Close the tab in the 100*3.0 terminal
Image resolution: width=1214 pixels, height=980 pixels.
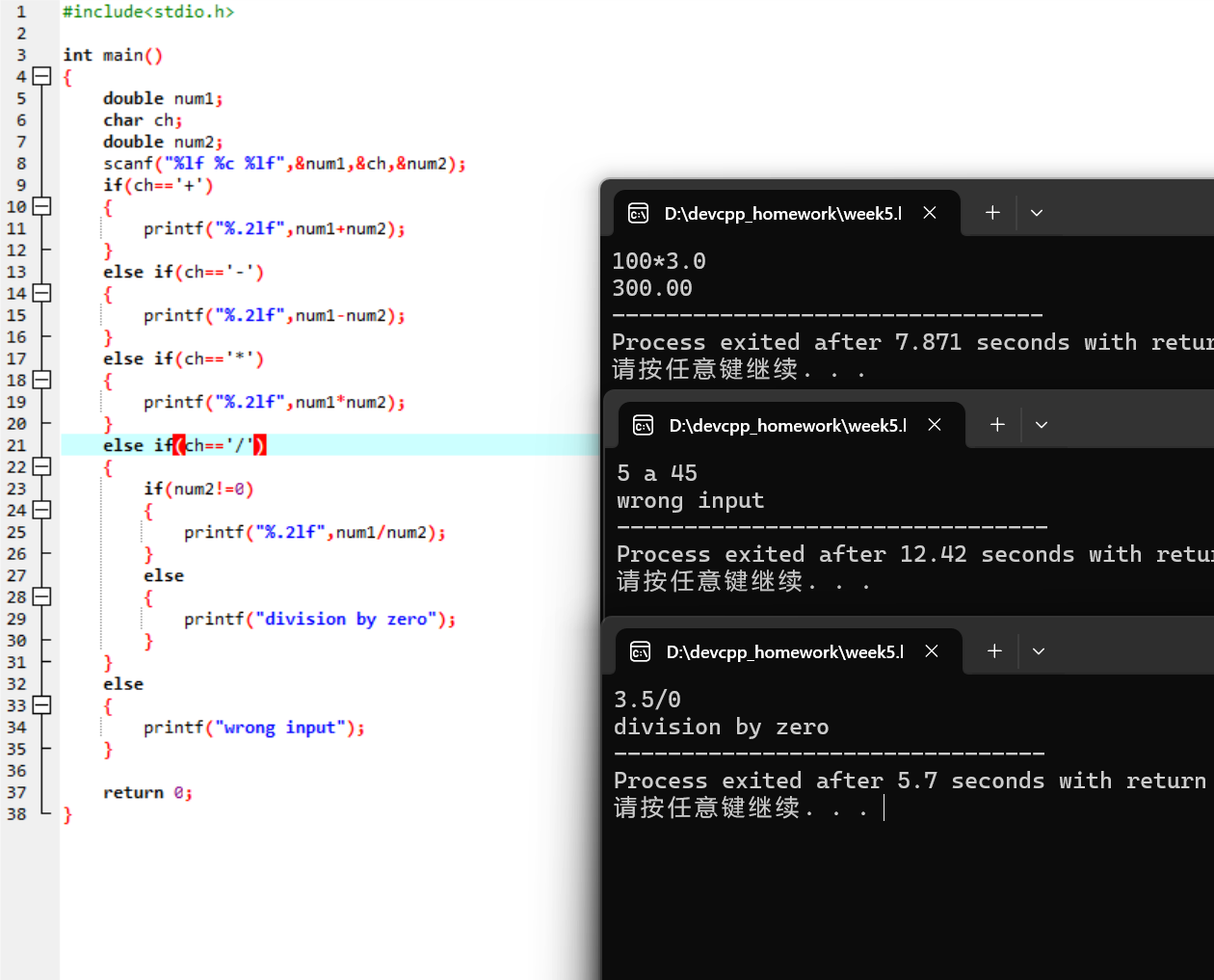point(930,213)
